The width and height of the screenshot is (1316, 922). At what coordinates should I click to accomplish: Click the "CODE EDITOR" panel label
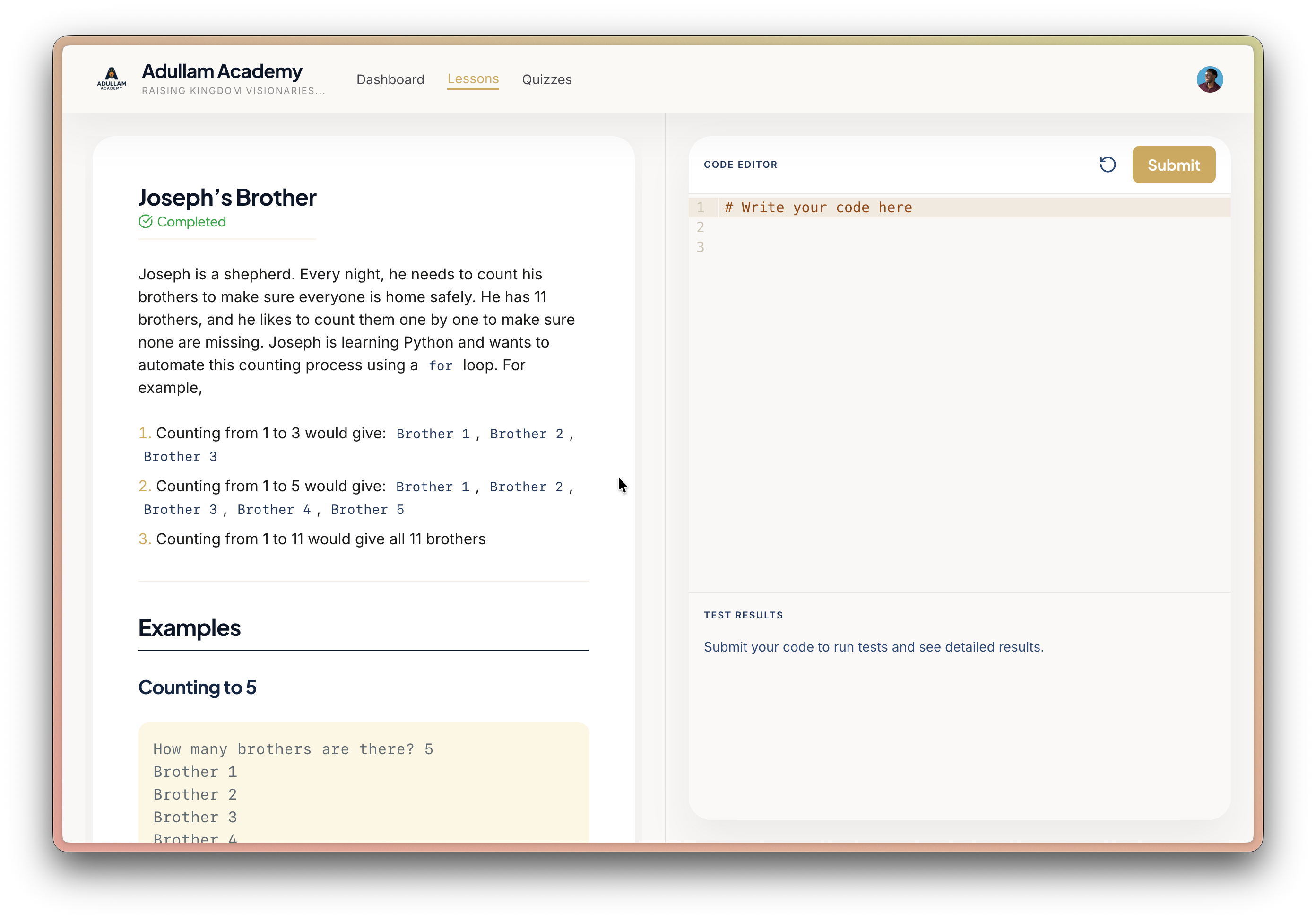coord(741,165)
